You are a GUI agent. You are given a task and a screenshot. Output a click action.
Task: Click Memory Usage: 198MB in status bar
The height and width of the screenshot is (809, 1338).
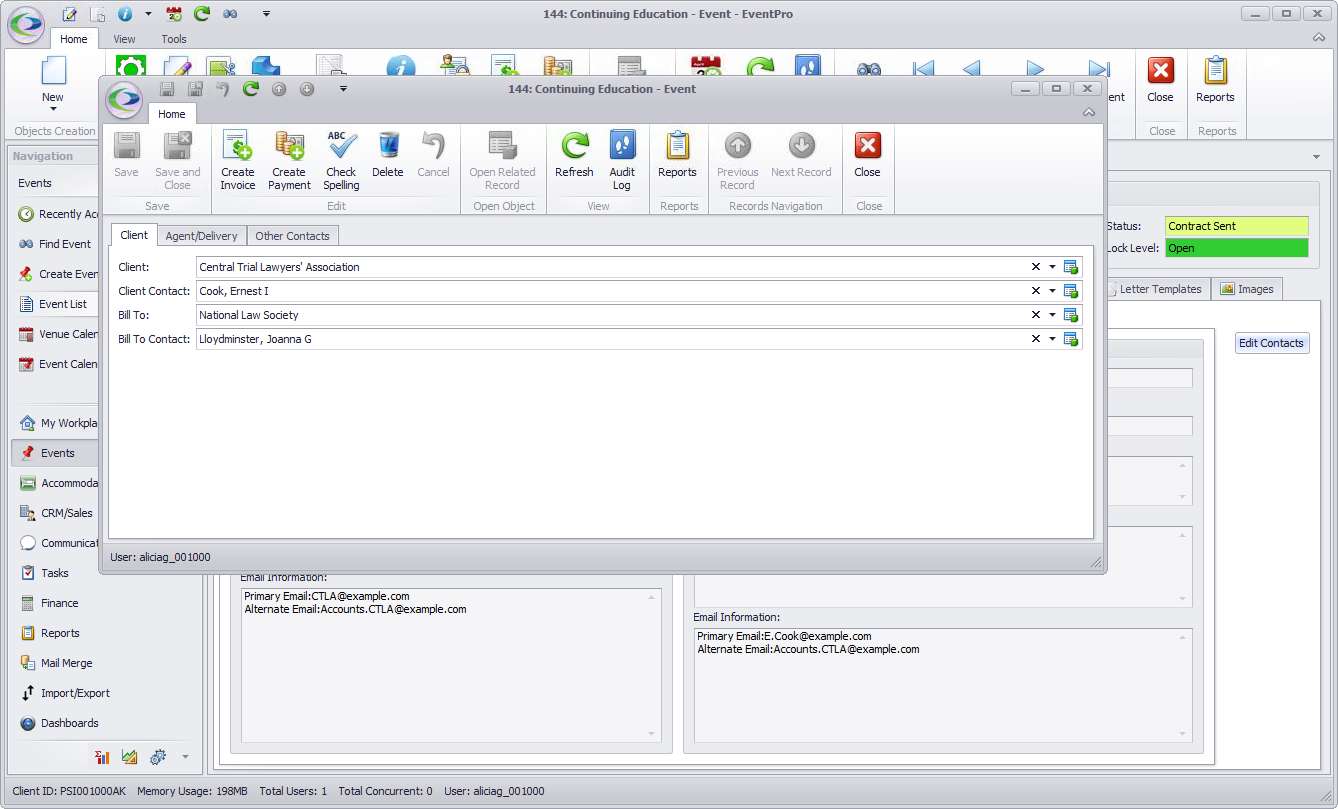pyautogui.click(x=191, y=791)
